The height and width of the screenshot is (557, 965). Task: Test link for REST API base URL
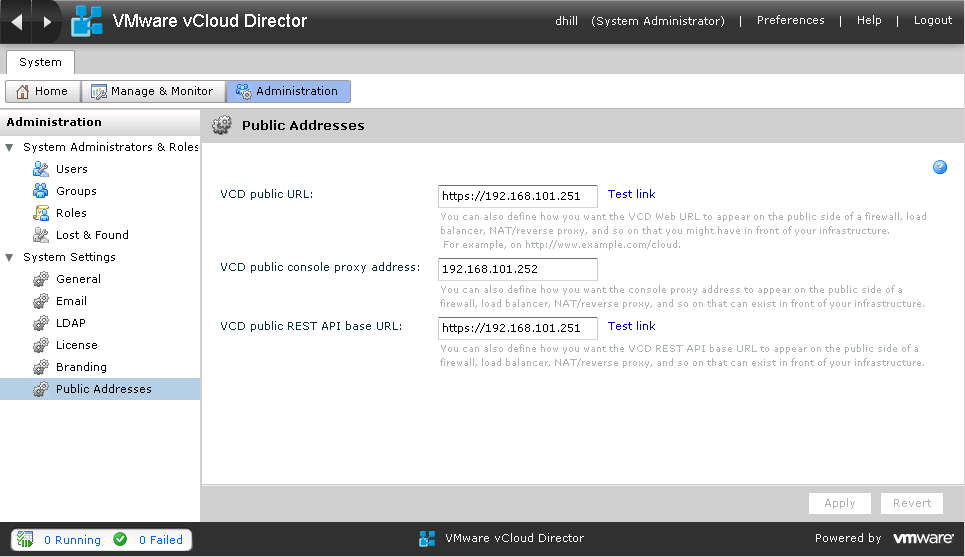631,326
